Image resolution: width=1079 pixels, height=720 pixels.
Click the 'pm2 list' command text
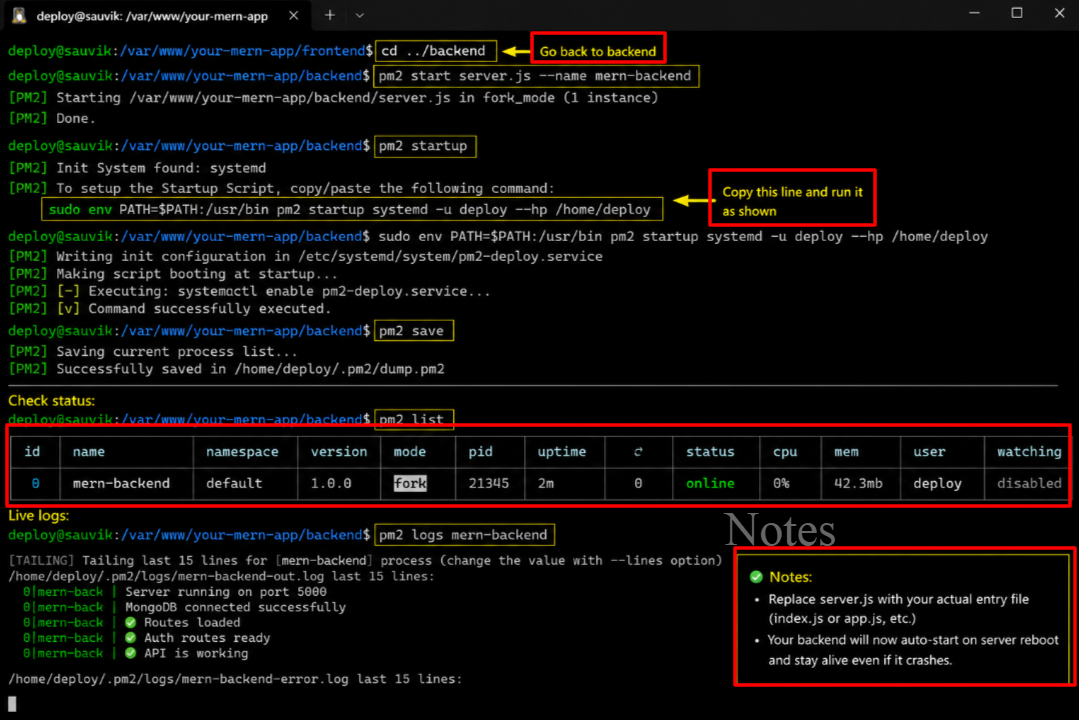[412, 419]
